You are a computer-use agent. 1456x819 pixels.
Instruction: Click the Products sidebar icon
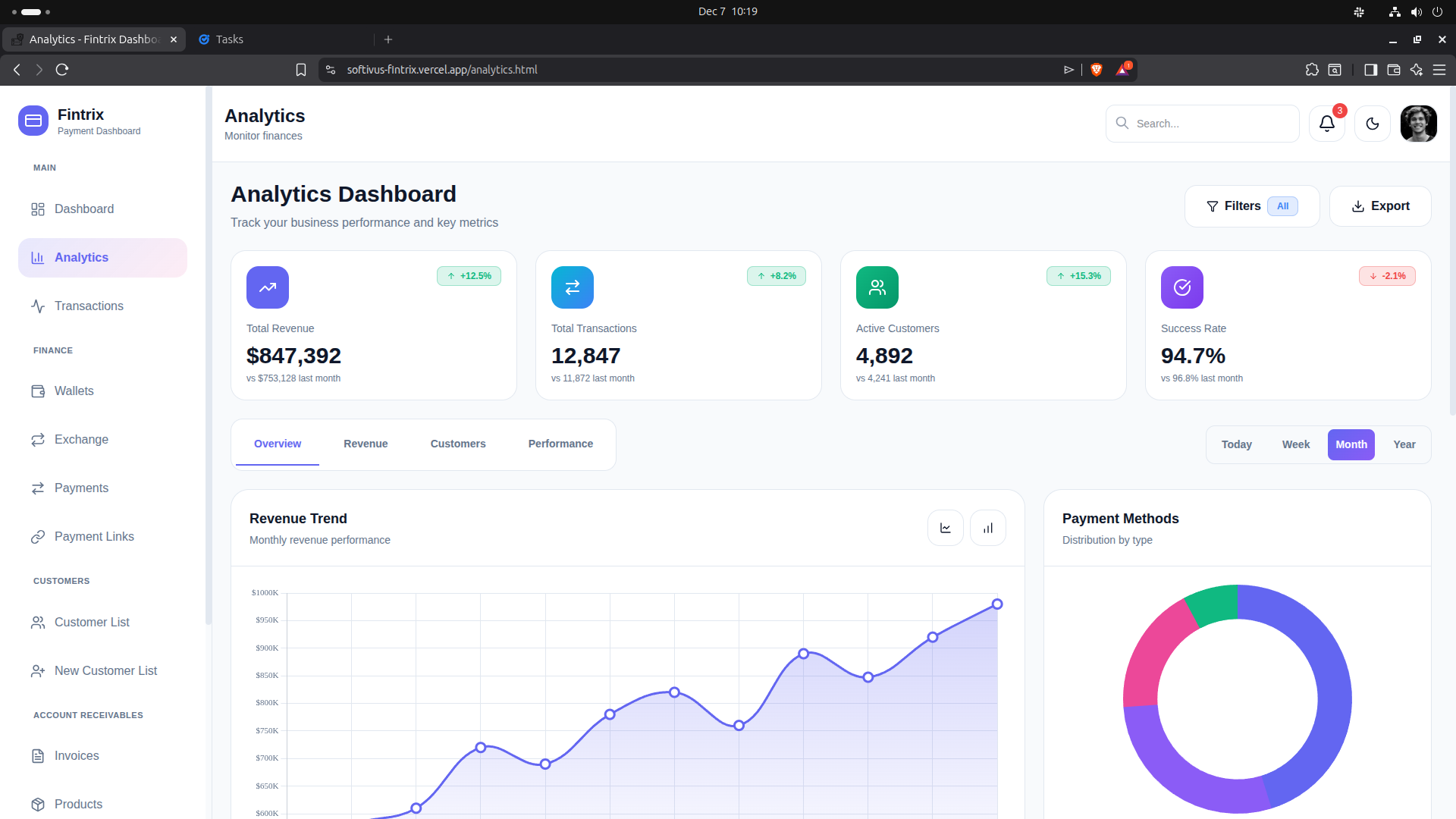pyautogui.click(x=38, y=804)
